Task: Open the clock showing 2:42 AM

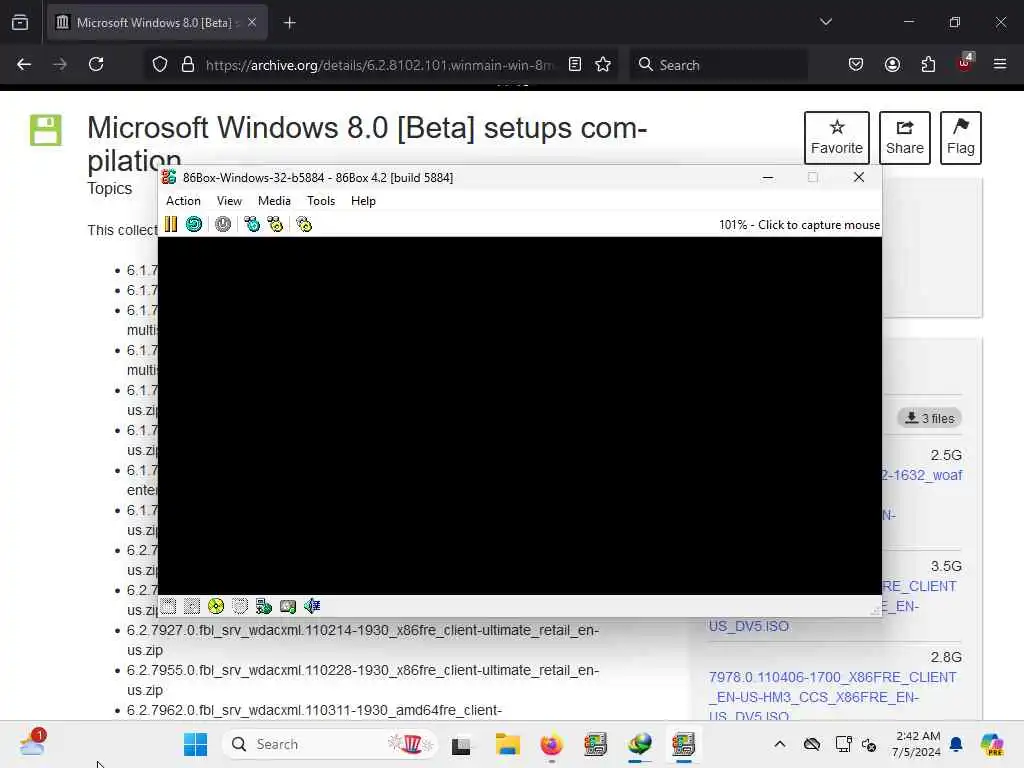Action: (917, 744)
